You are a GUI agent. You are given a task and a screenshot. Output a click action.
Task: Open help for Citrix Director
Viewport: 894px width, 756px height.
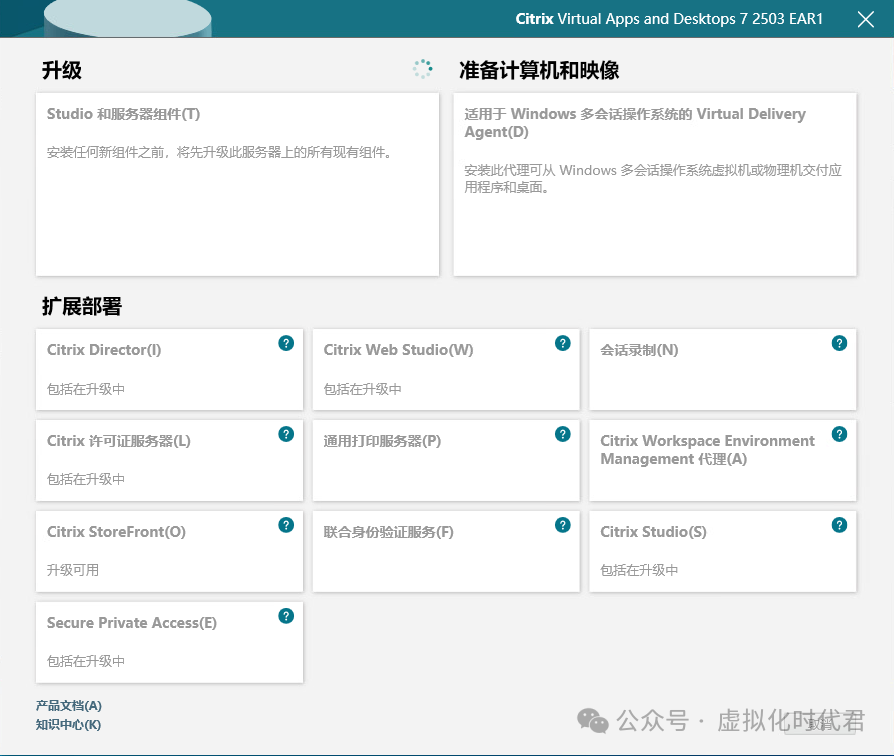coord(286,343)
